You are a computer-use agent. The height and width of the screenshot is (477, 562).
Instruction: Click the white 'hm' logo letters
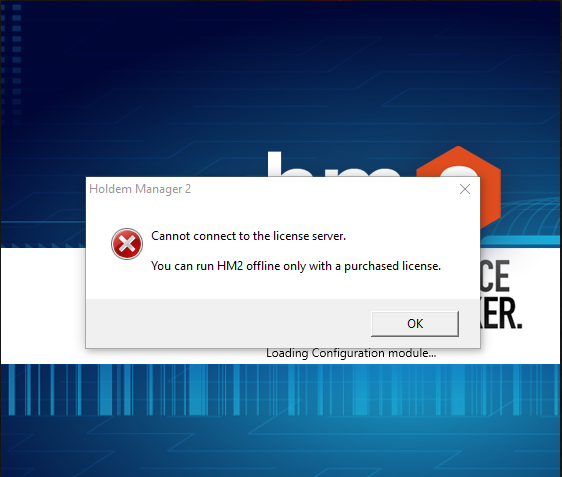click(333, 164)
